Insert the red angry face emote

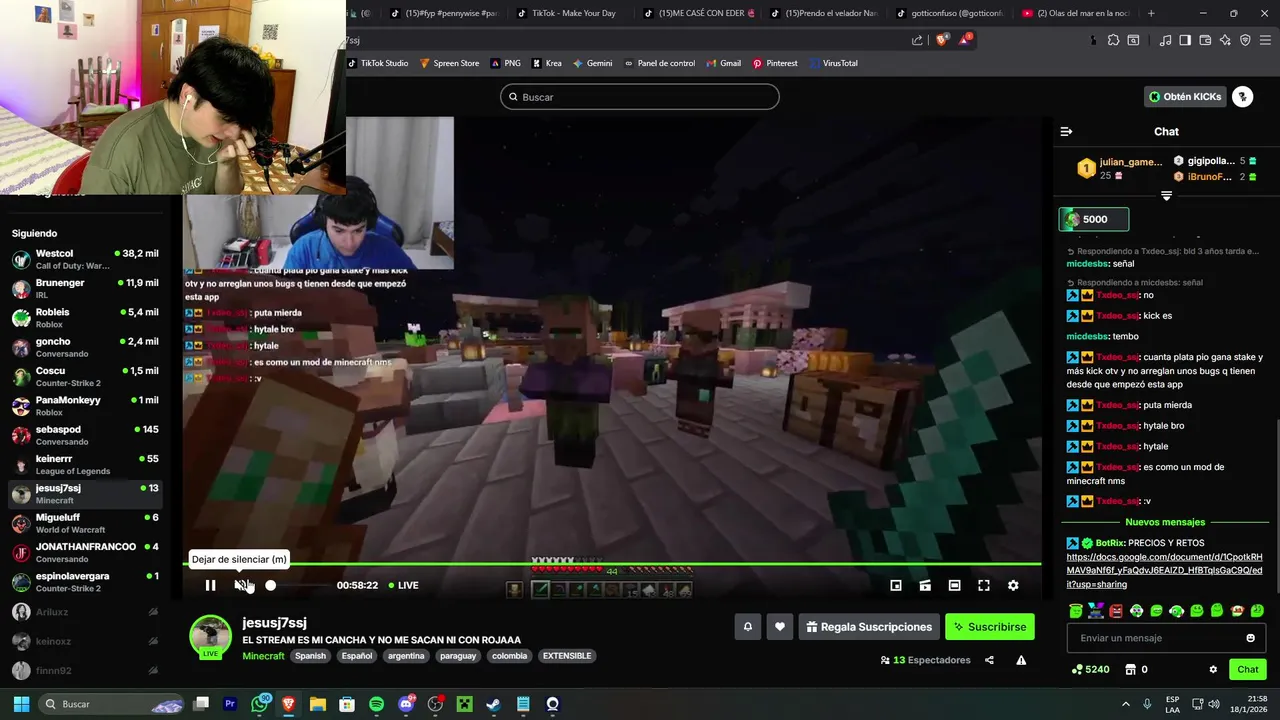pos(1116,611)
